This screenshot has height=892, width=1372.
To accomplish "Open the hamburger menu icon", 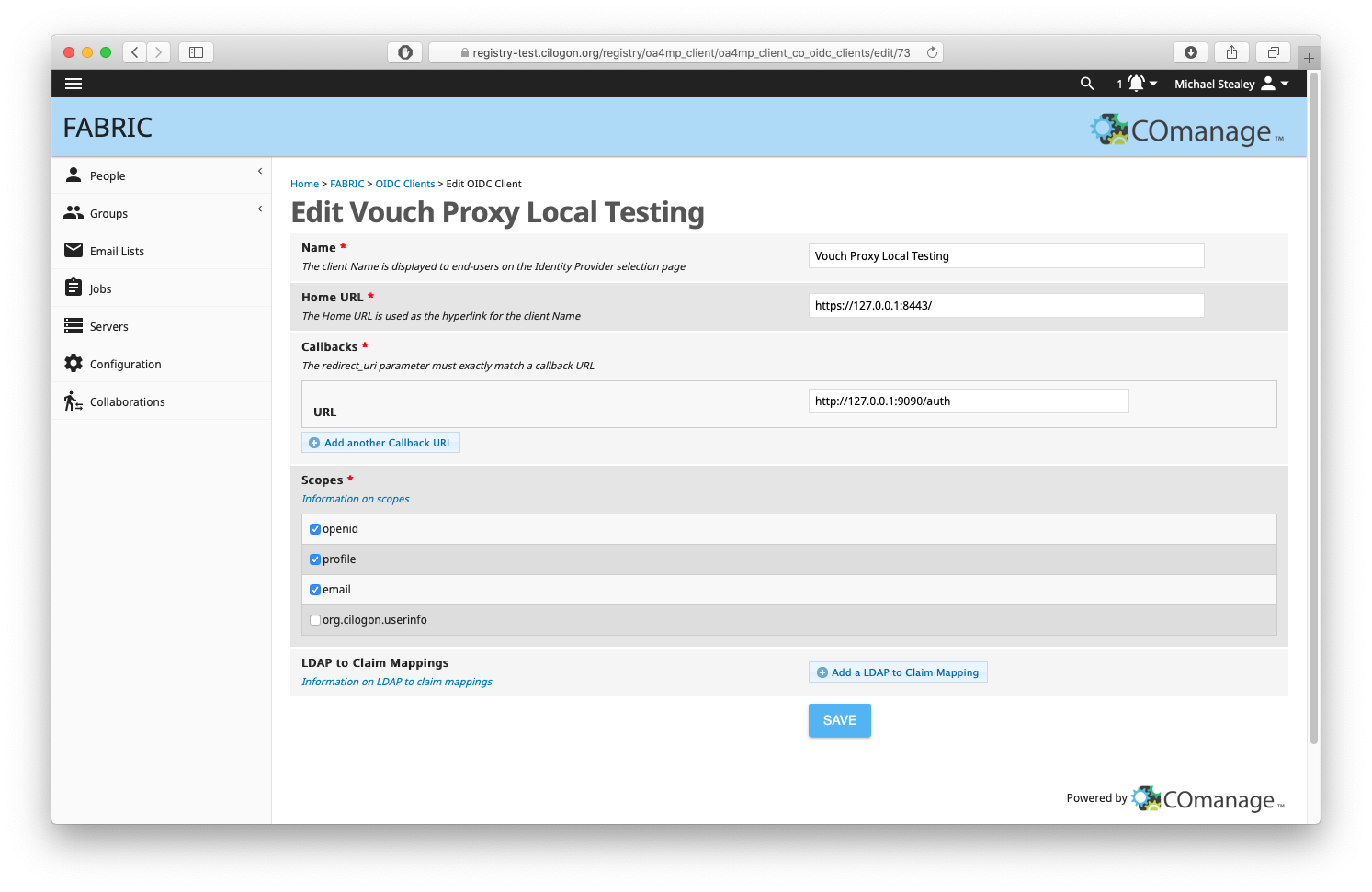I will tap(74, 84).
